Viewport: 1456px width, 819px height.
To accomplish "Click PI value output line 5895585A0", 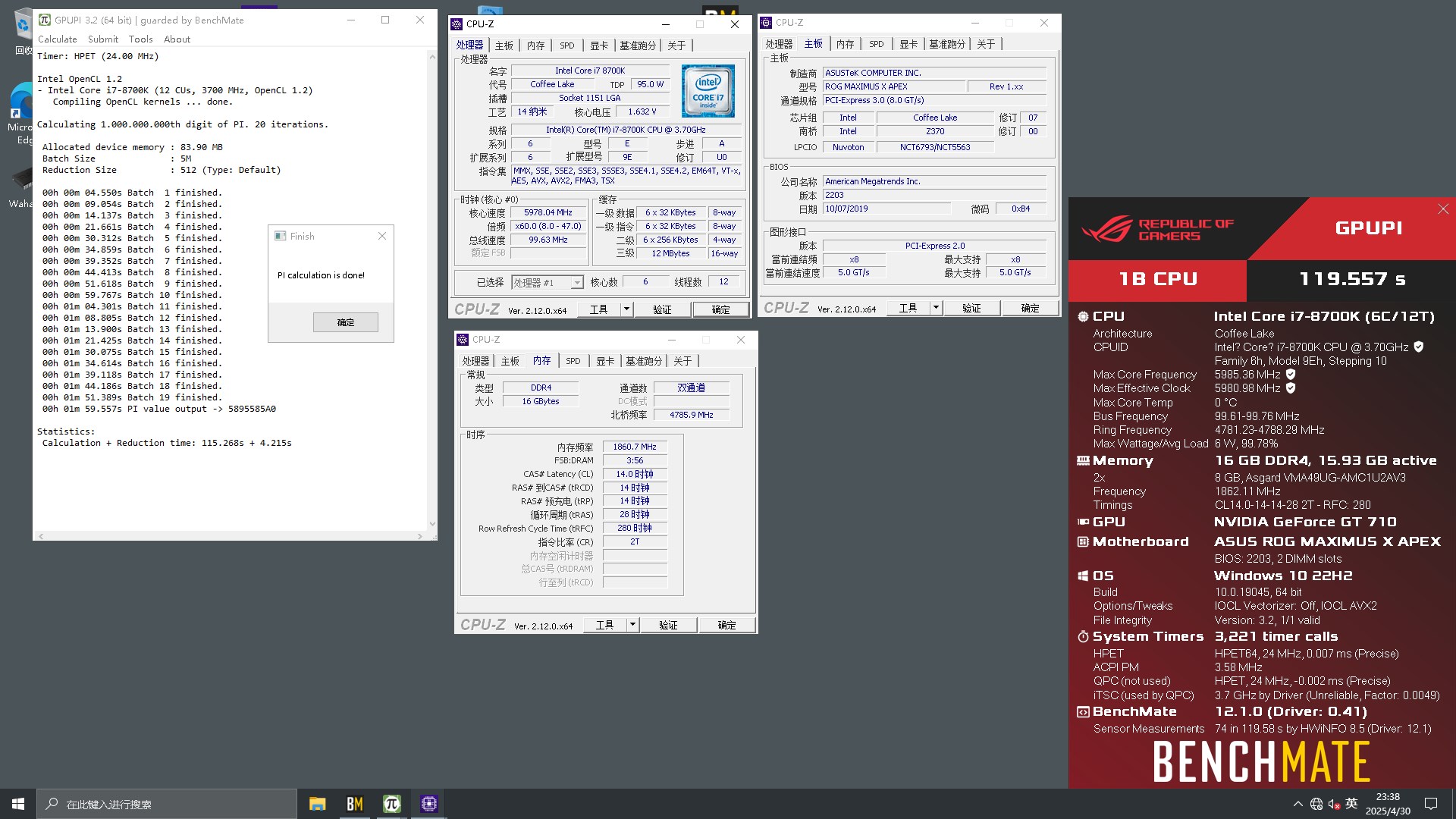I will coord(159,409).
